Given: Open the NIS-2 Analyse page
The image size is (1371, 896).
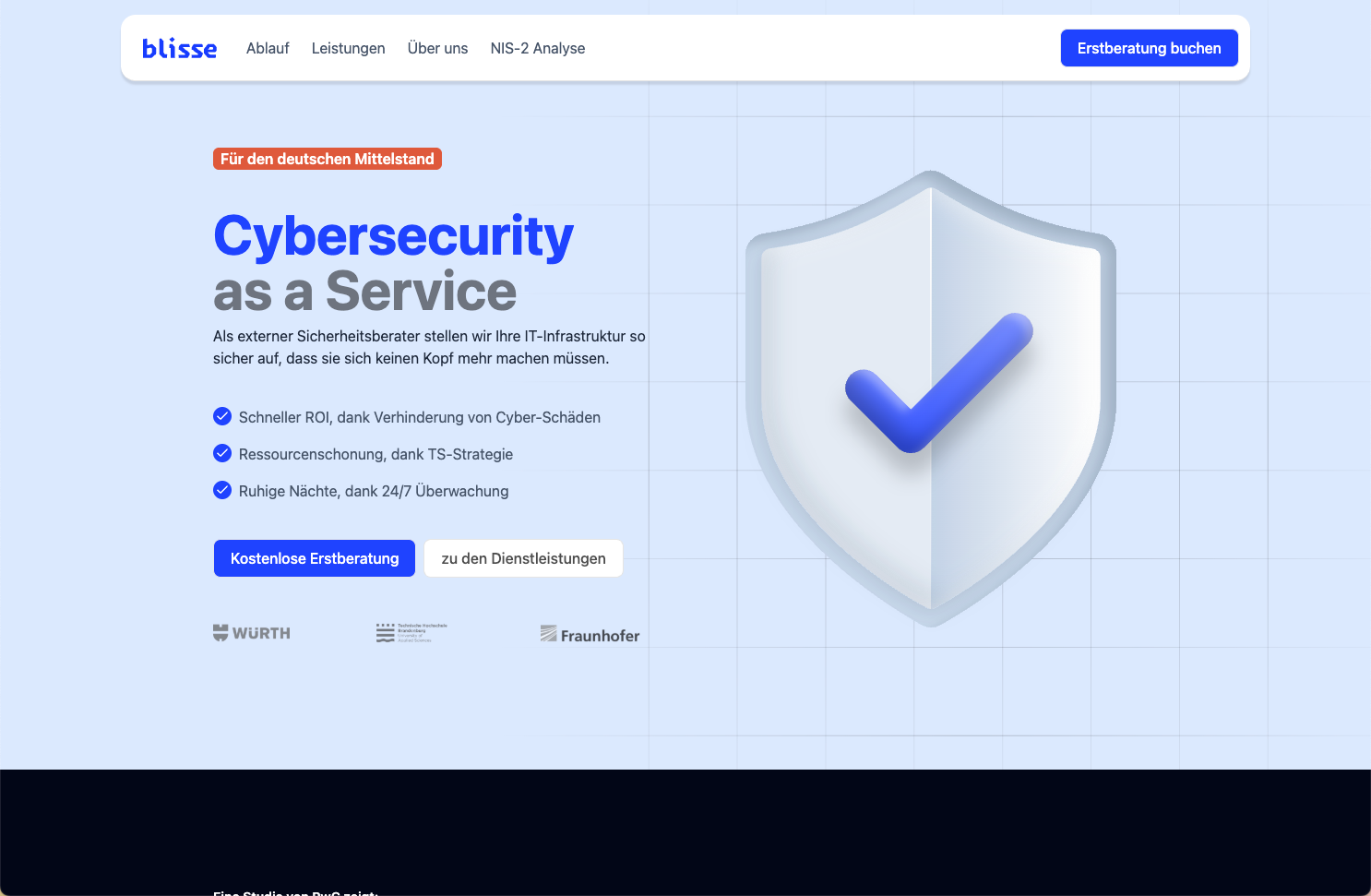Looking at the screenshot, I should click(x=538, y=49).
